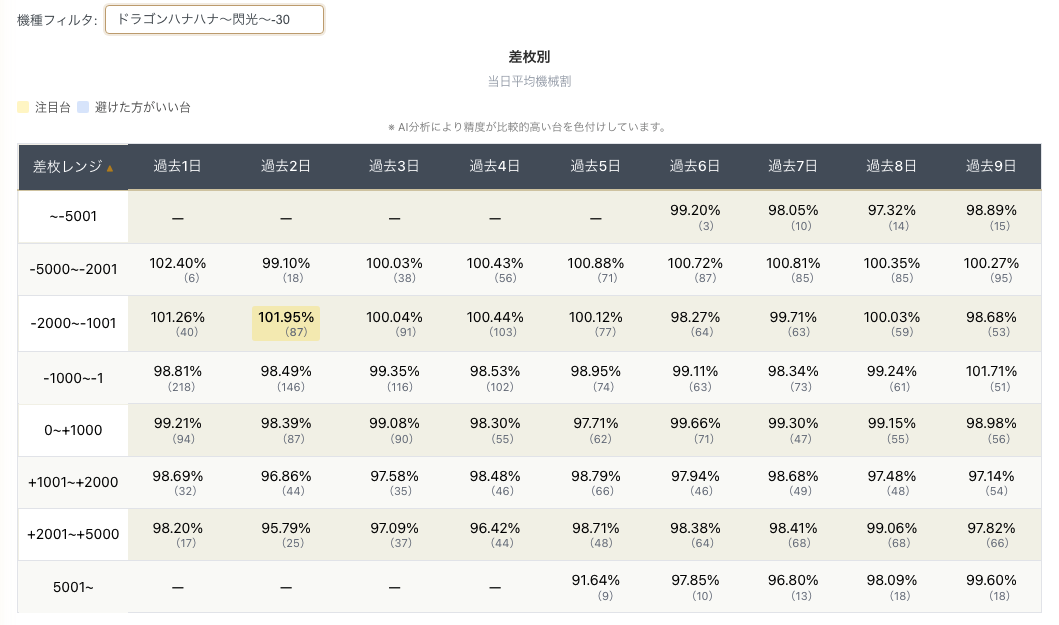The width and height of the screenshot is (1059, 625).
Task: Sort by the 過去2日 column header
Action: click(x=286, y=166)
